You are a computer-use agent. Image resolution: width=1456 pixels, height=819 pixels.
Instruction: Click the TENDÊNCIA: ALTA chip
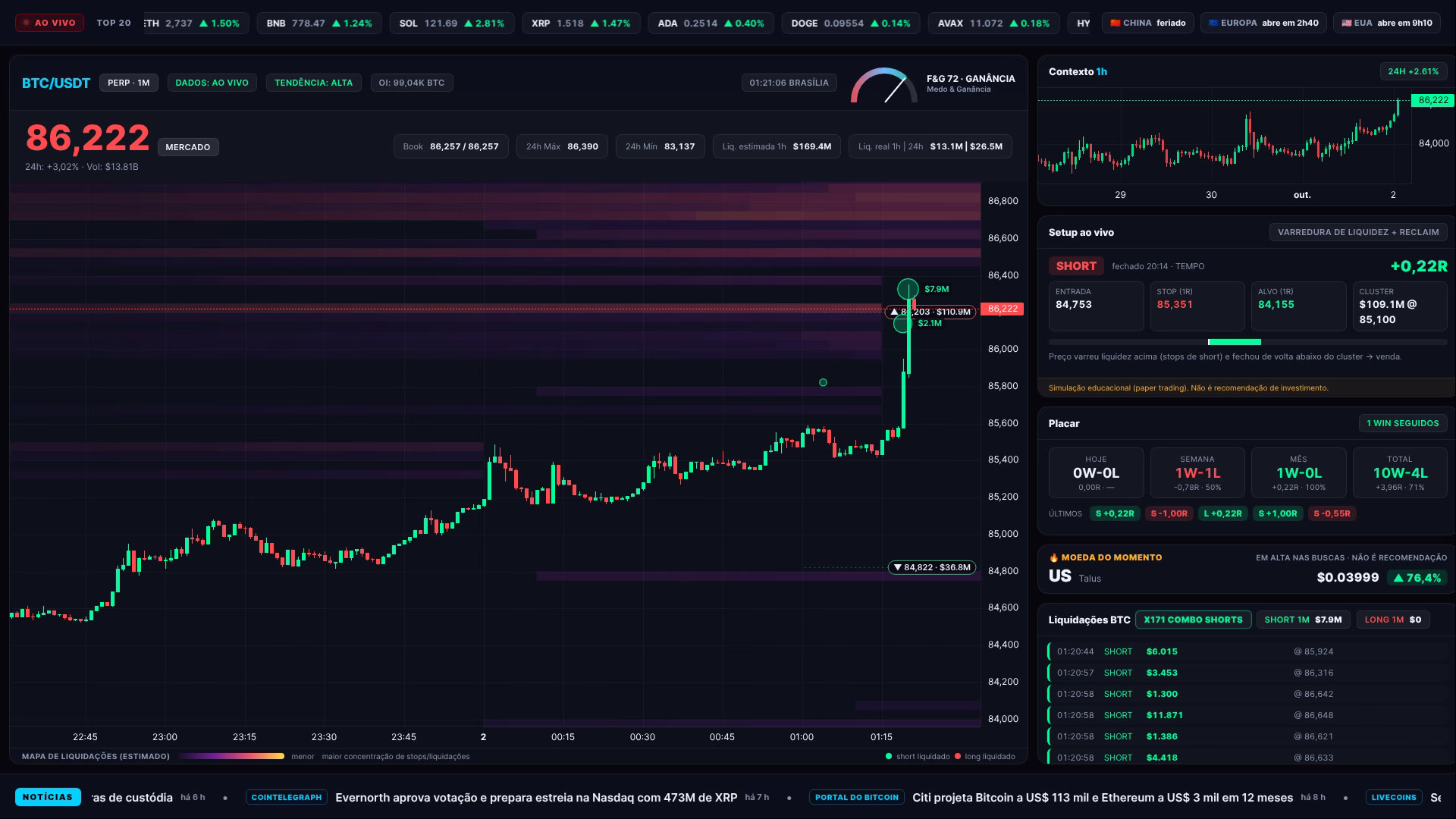[314, 83]
